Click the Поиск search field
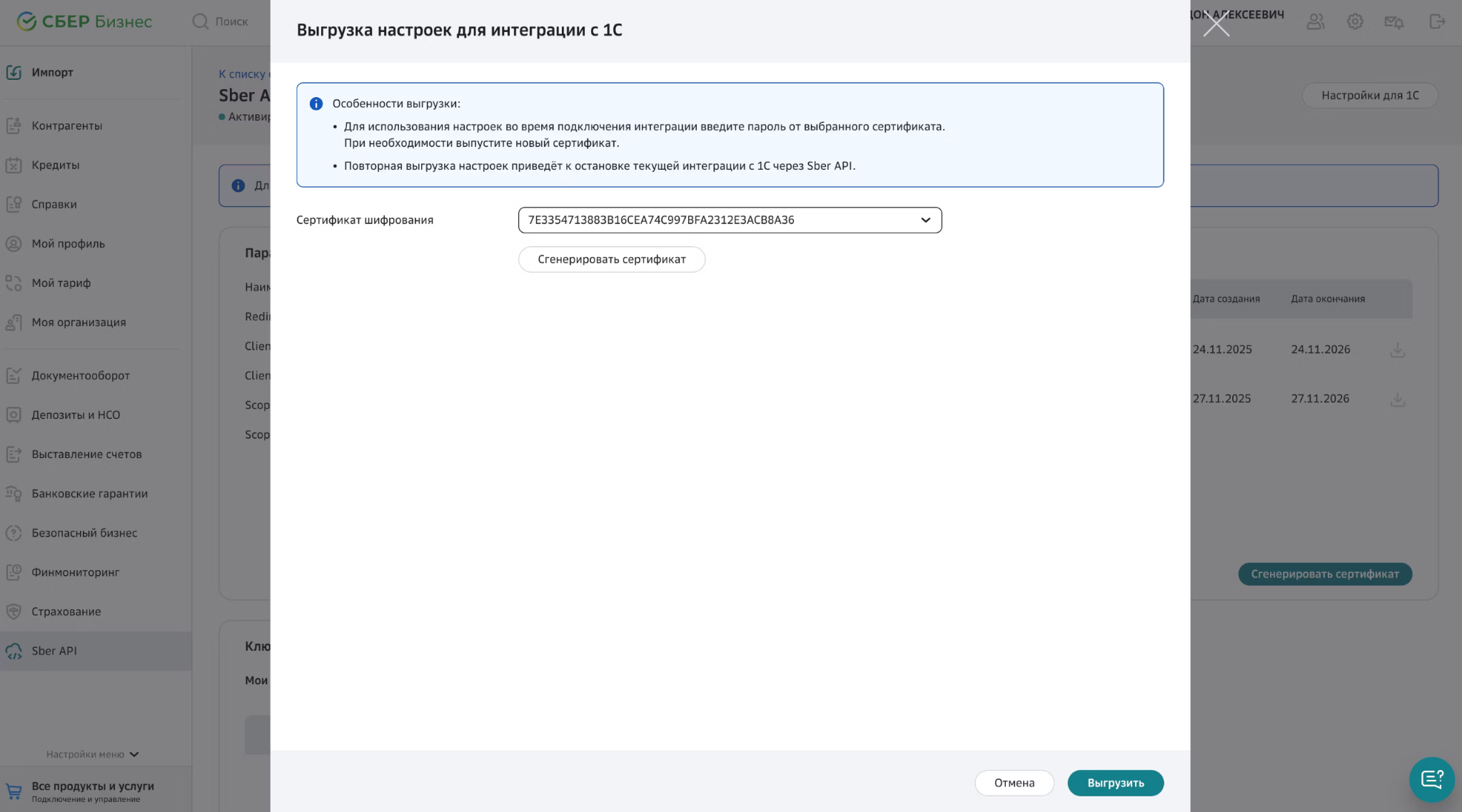 click(x=232, y=21)
